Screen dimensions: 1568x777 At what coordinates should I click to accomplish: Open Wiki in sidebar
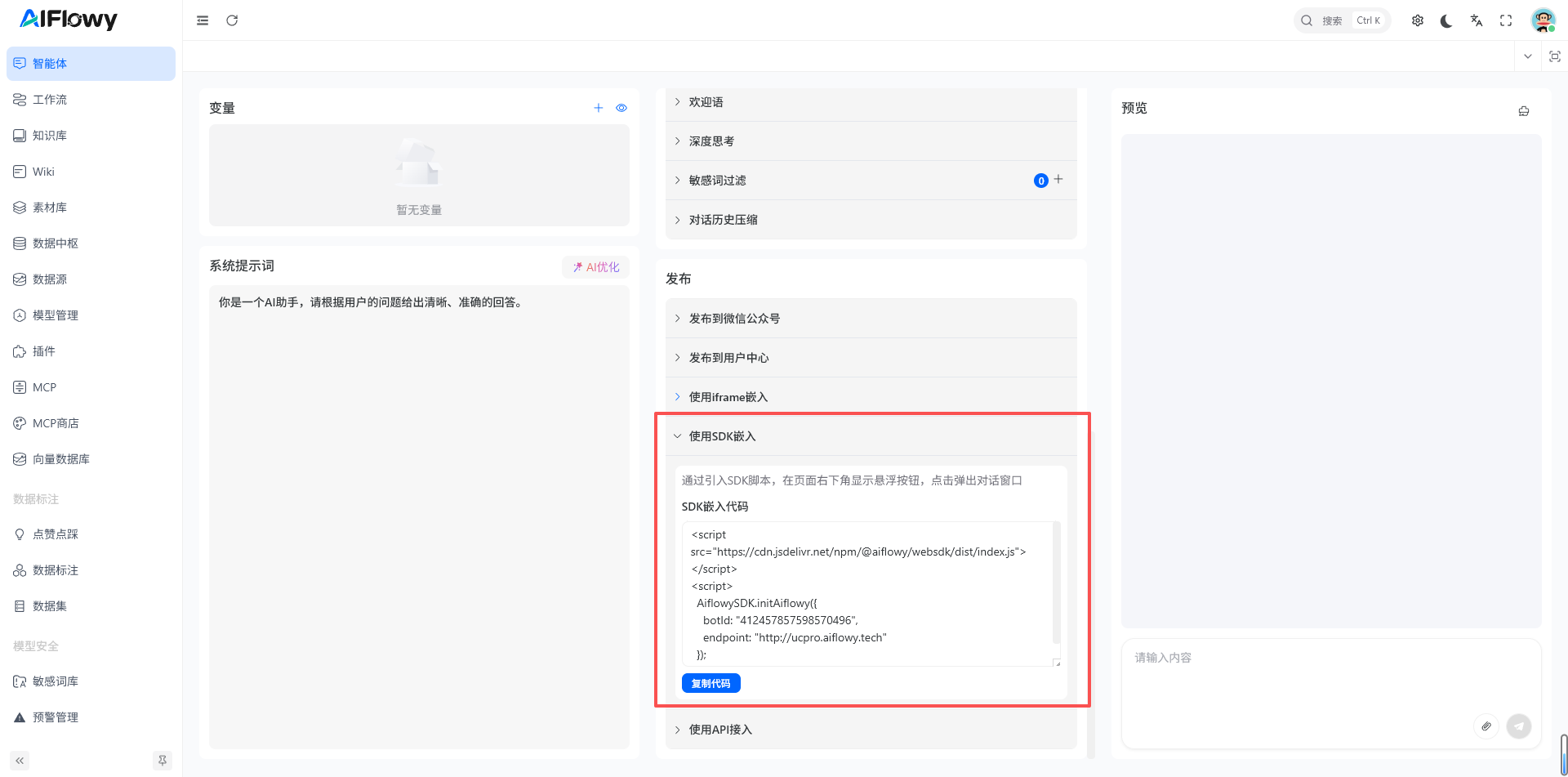(91, 172)
